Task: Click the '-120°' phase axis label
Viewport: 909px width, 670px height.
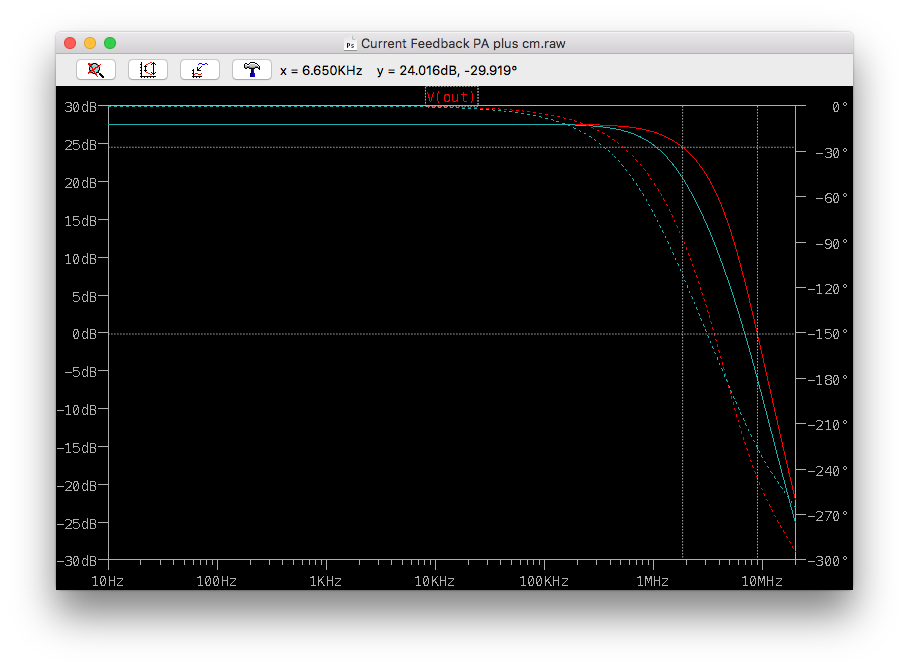Action: tap(828, 289)
